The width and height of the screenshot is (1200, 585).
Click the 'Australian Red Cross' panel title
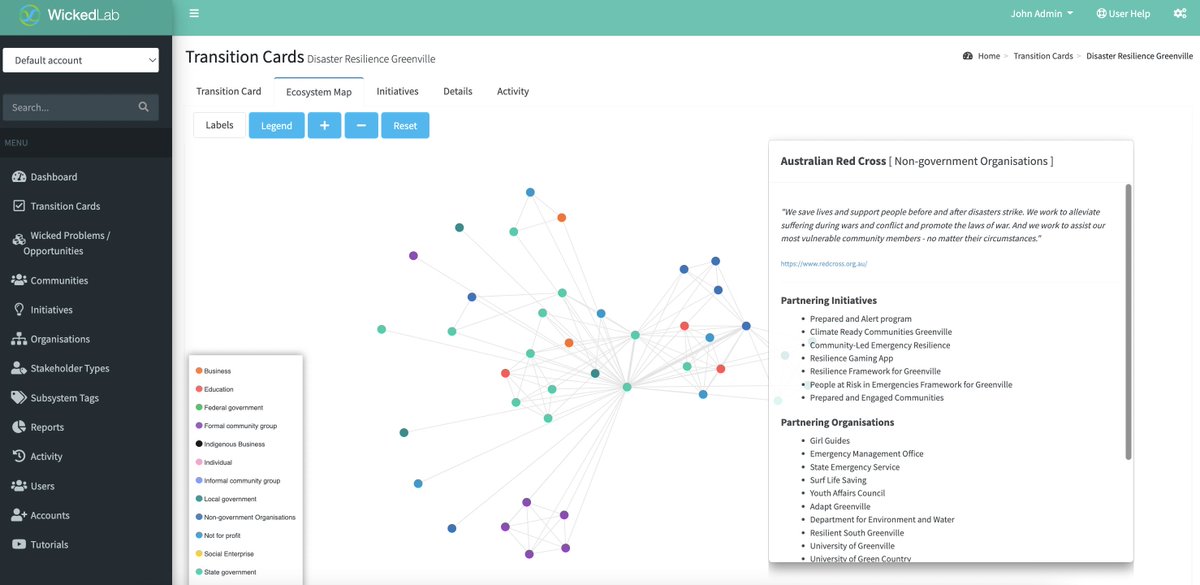click(x=833, y=161)
